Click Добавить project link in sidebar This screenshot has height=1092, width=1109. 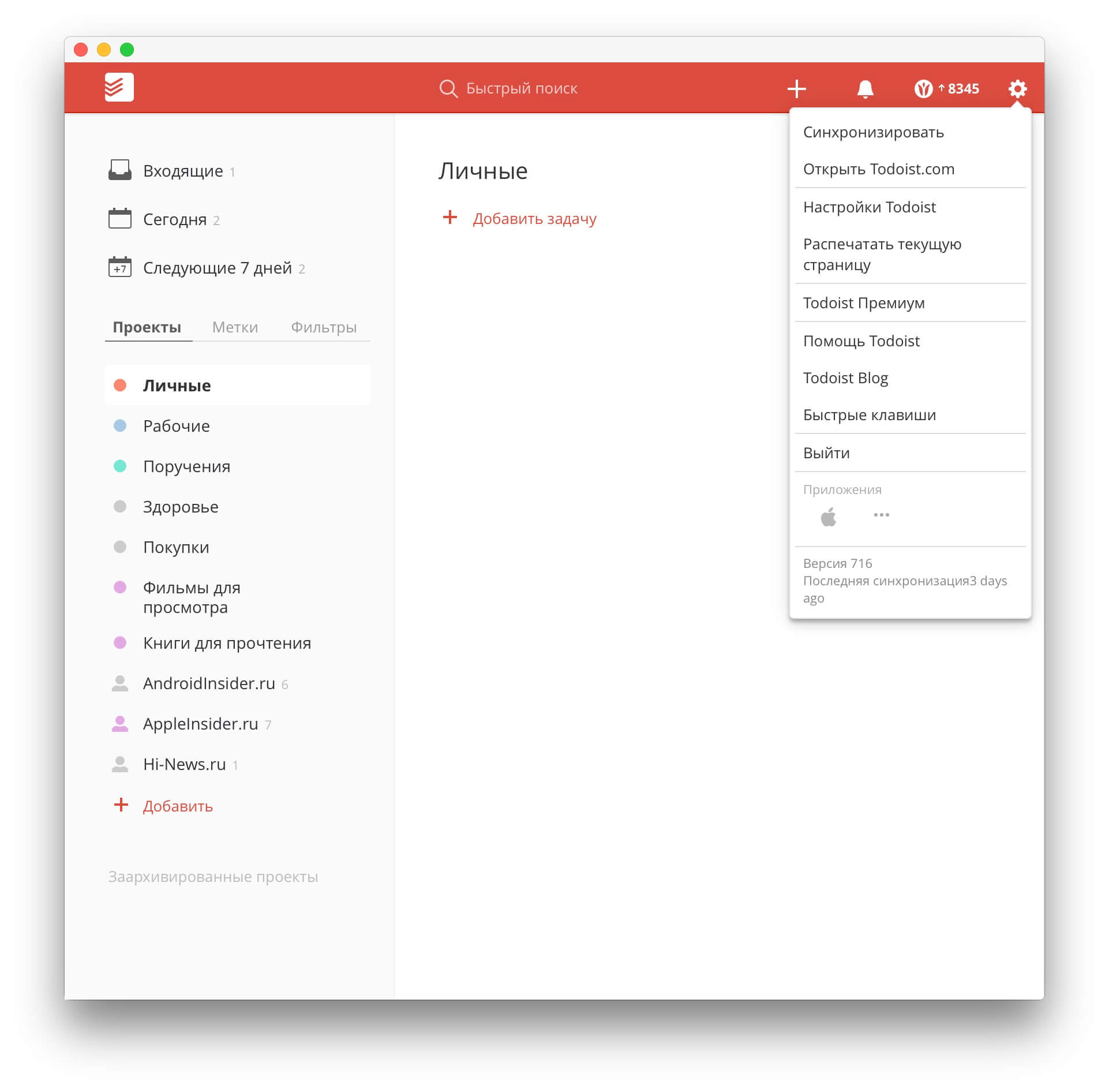pyautogui.click(x=178, y=806)
